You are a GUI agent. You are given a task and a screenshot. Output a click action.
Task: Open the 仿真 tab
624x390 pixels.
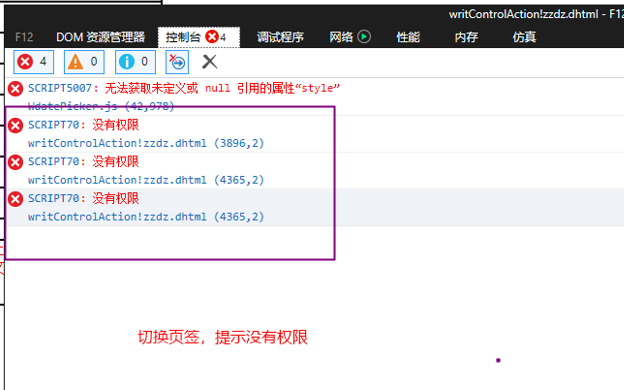click(524, 37)
